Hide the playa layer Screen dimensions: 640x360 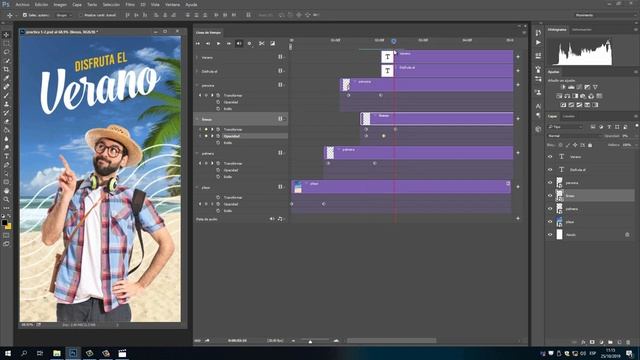coord(550,222)
